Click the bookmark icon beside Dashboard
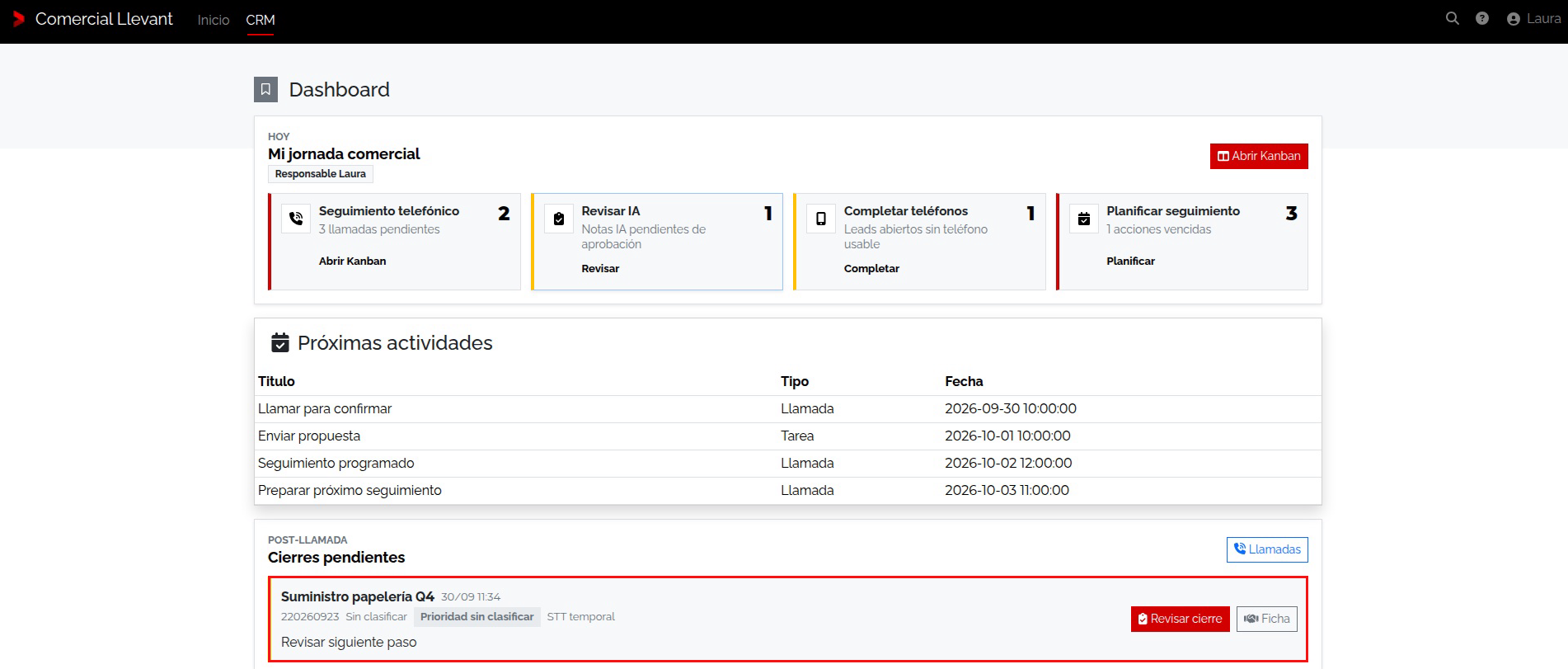This screenshot has height=669, width=1568. [x=265, y=89]
